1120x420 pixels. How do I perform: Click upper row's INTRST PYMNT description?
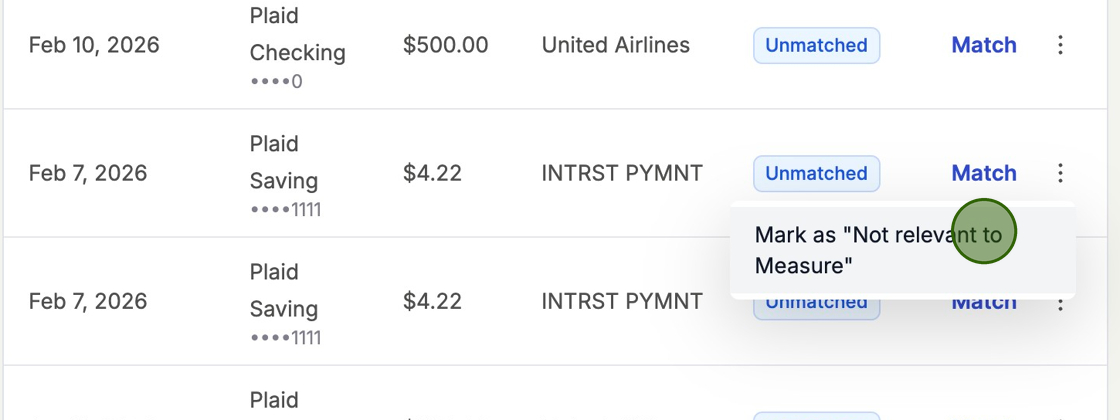621,173
